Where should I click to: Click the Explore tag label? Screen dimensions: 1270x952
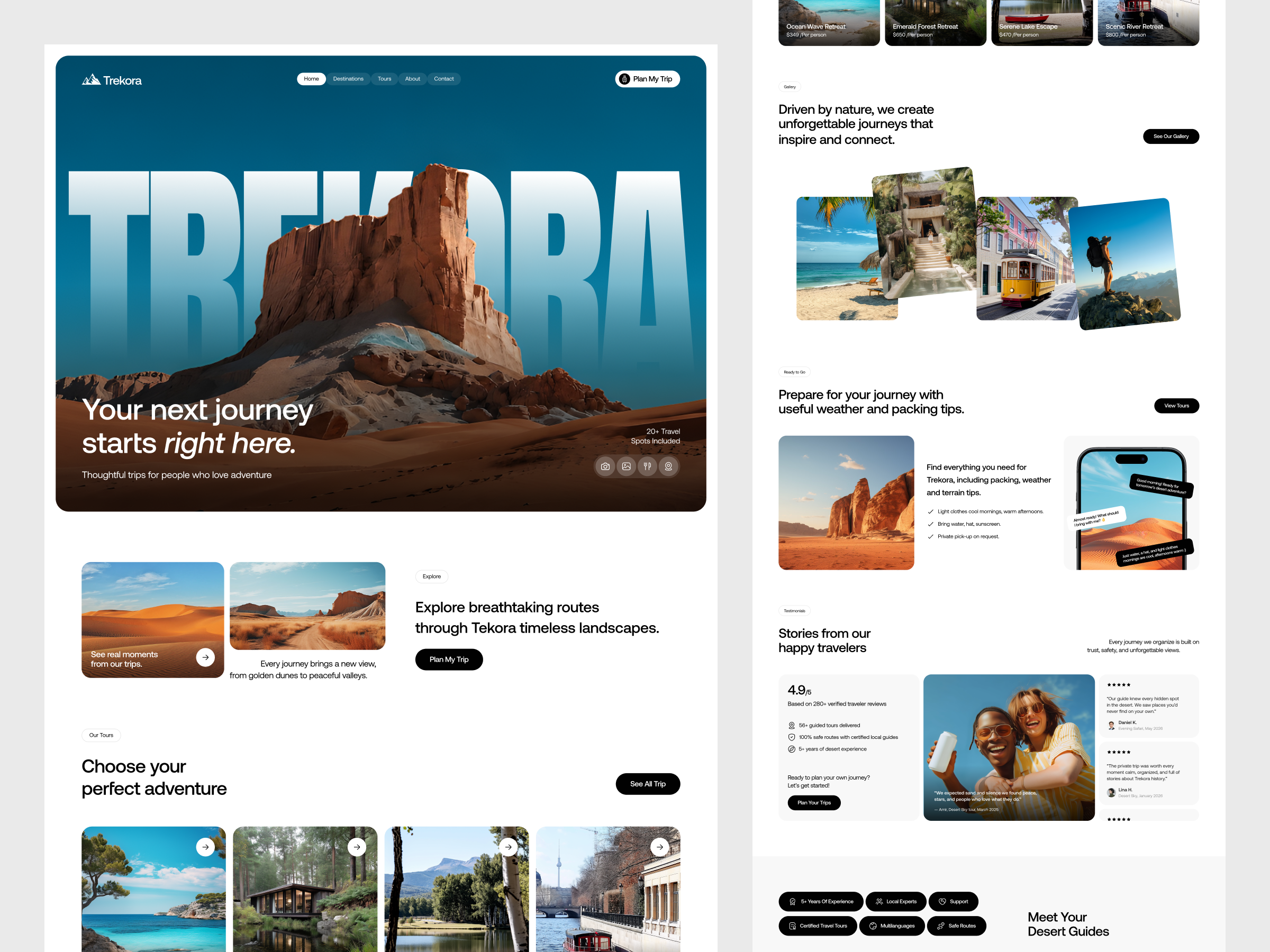(x=432, y=576)
